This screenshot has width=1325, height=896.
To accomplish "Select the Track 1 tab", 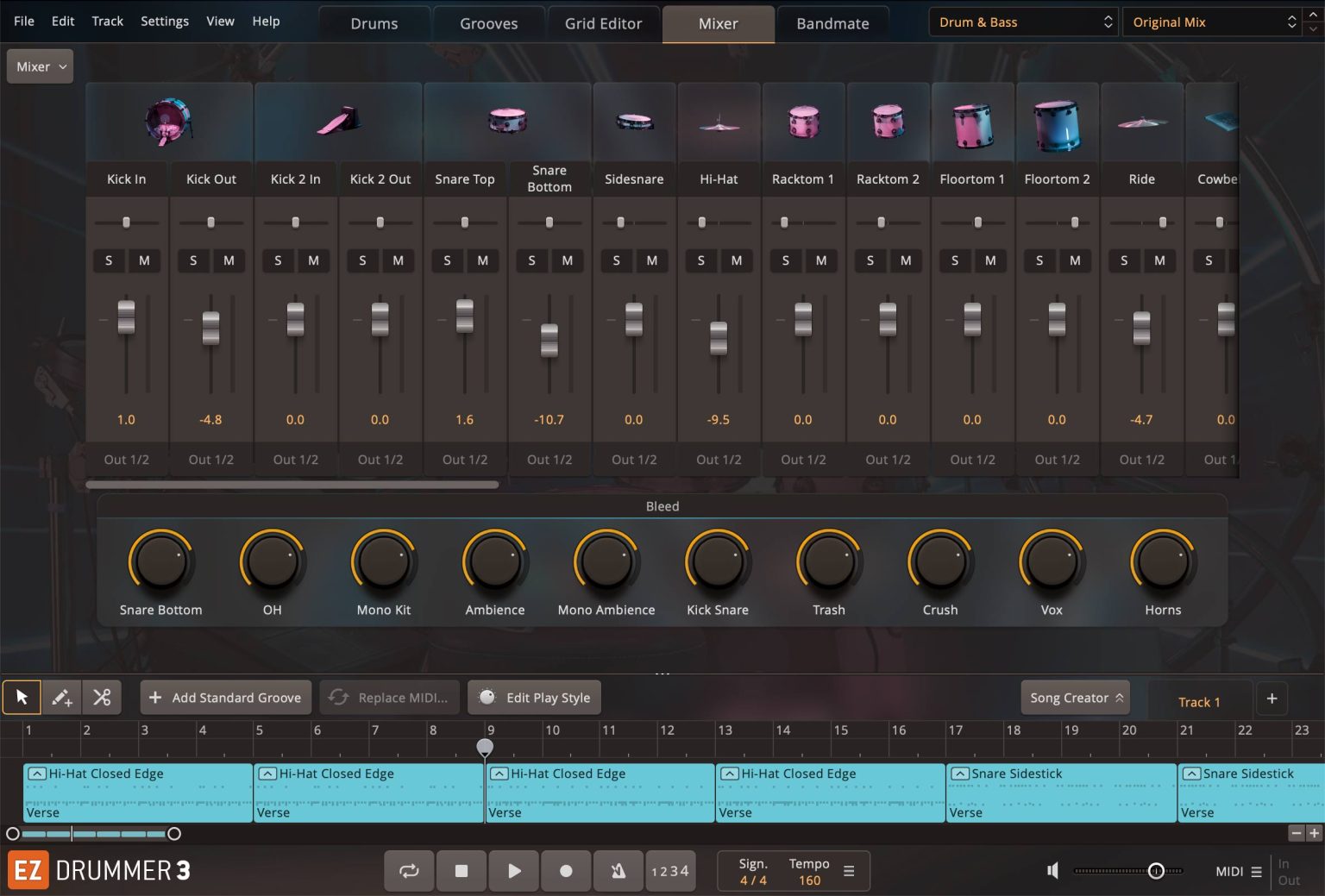I will coord(1199,702).
